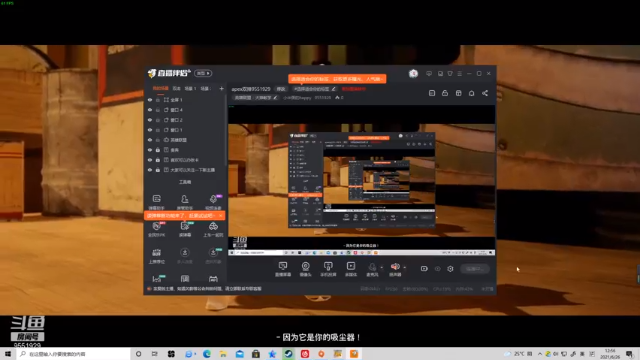Open Microsoft Edge from the taskbar
The width and height of the screenshot is (640, 360).
(x=207, y=354)
